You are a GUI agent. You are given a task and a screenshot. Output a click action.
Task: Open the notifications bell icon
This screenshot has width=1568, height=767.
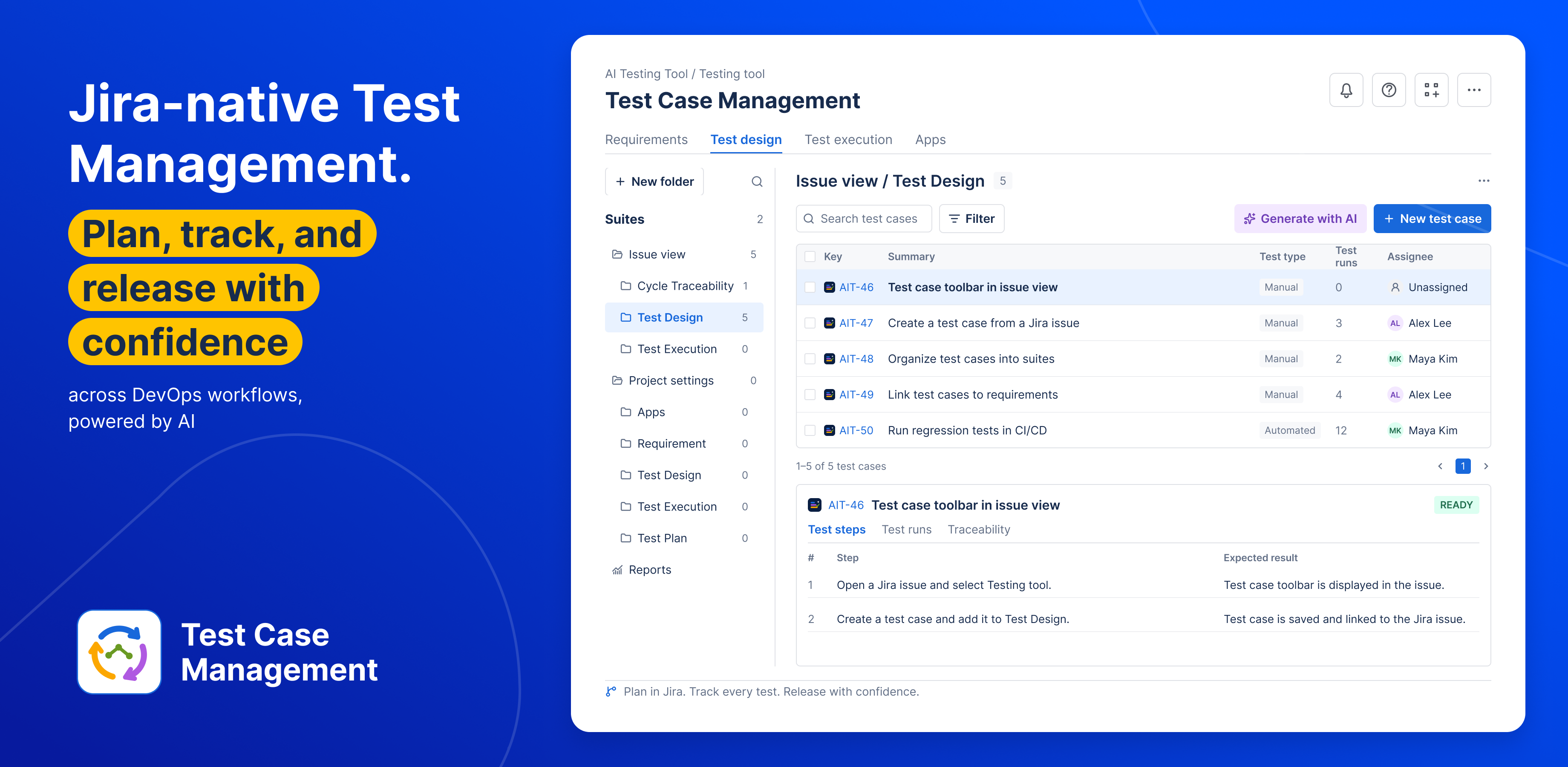coord(1346,90)
